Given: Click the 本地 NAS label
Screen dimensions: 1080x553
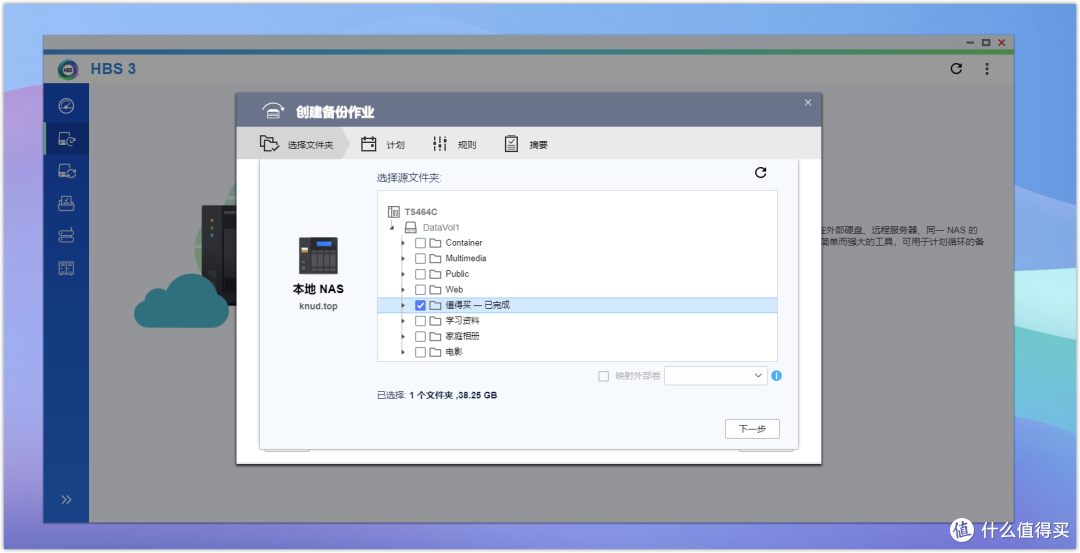Looking at the screenshot, I should tap(318, 289).
